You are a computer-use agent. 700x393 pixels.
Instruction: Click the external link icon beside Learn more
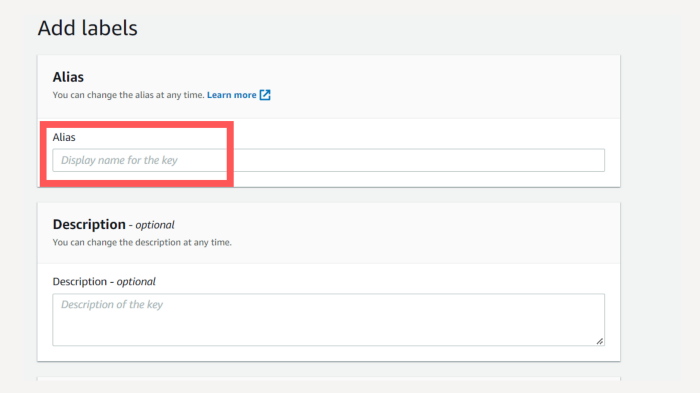coord(265,95)
